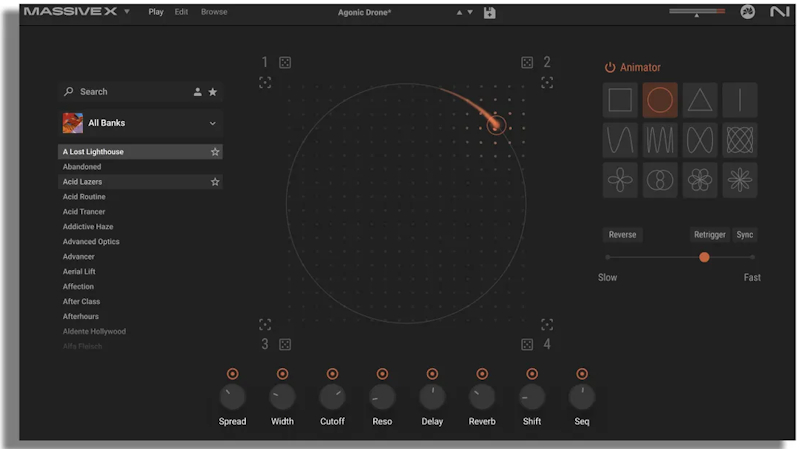Select the nested loops animator shape
Screen dimensions: 800x449
click(x=660, y=180)
